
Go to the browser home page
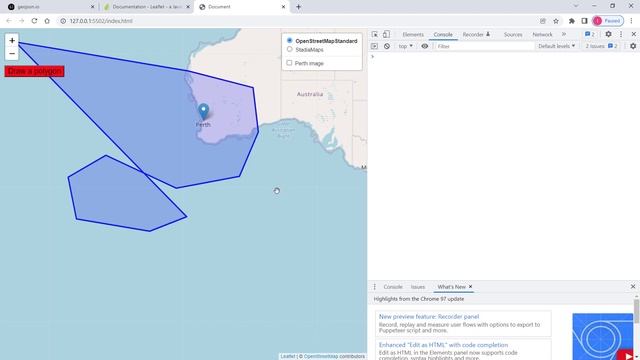coord(47,21)
